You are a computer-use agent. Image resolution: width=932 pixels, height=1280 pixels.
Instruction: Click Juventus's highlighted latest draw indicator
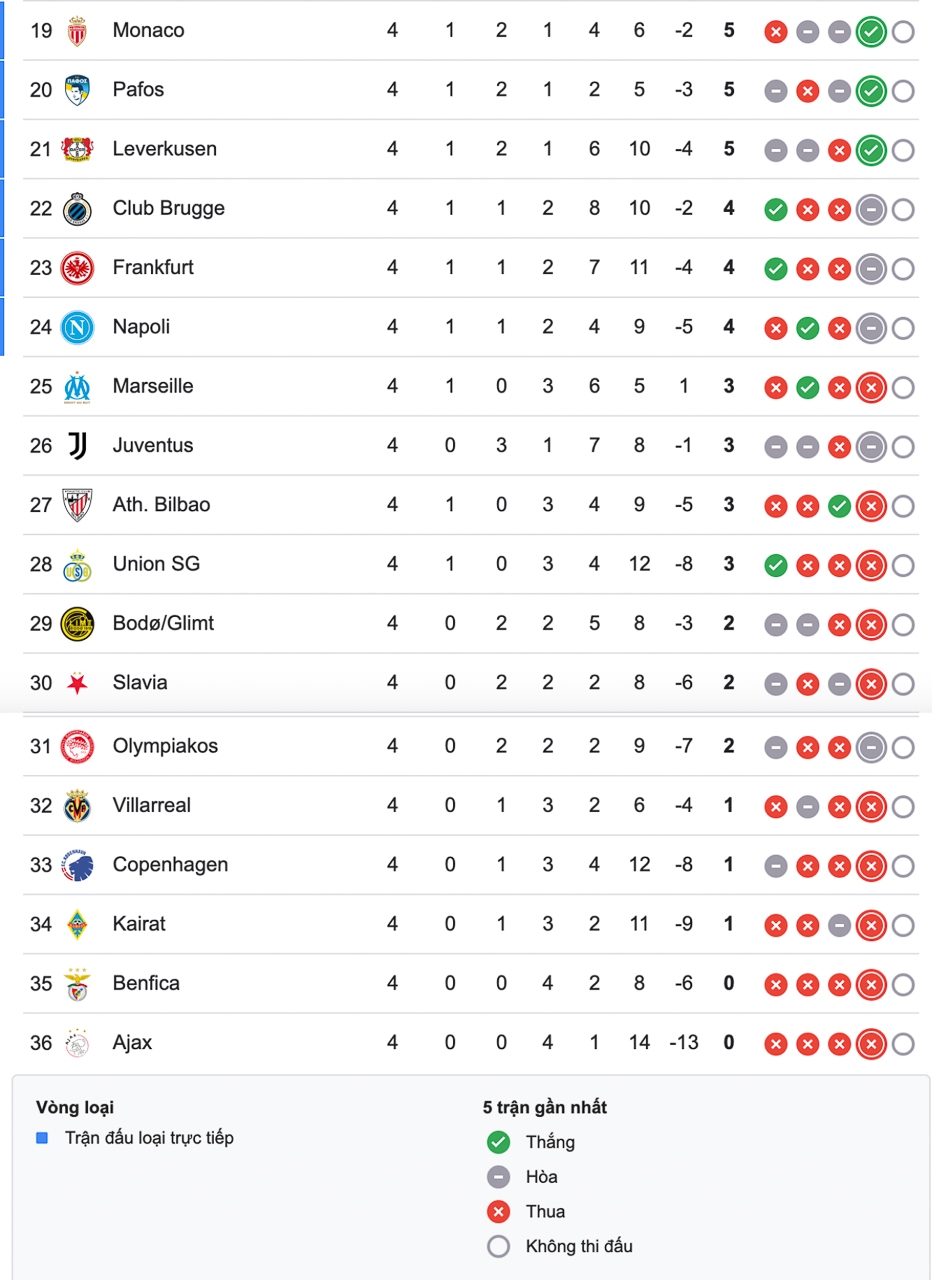click(871, 447)
